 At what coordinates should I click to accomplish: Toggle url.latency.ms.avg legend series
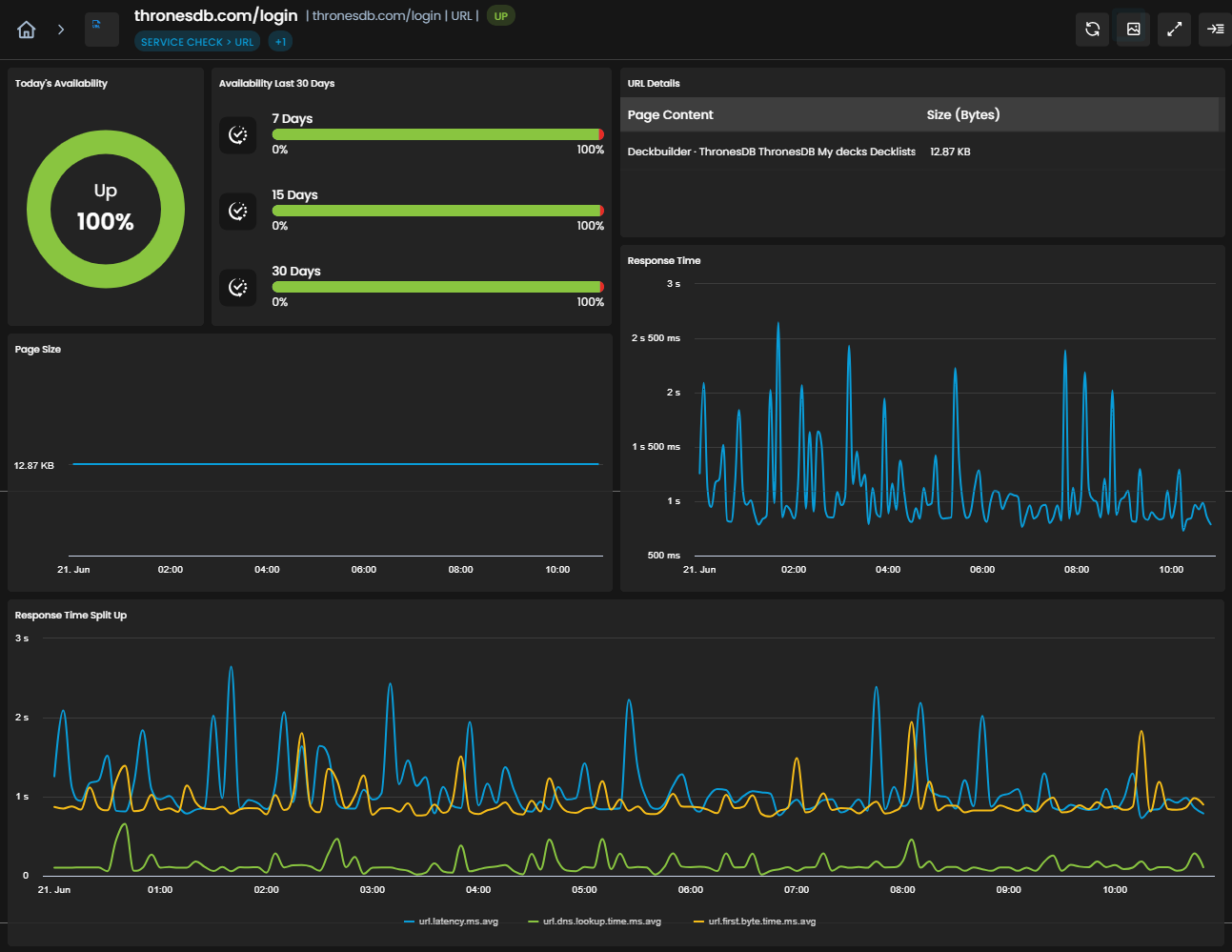coord(452,922)
